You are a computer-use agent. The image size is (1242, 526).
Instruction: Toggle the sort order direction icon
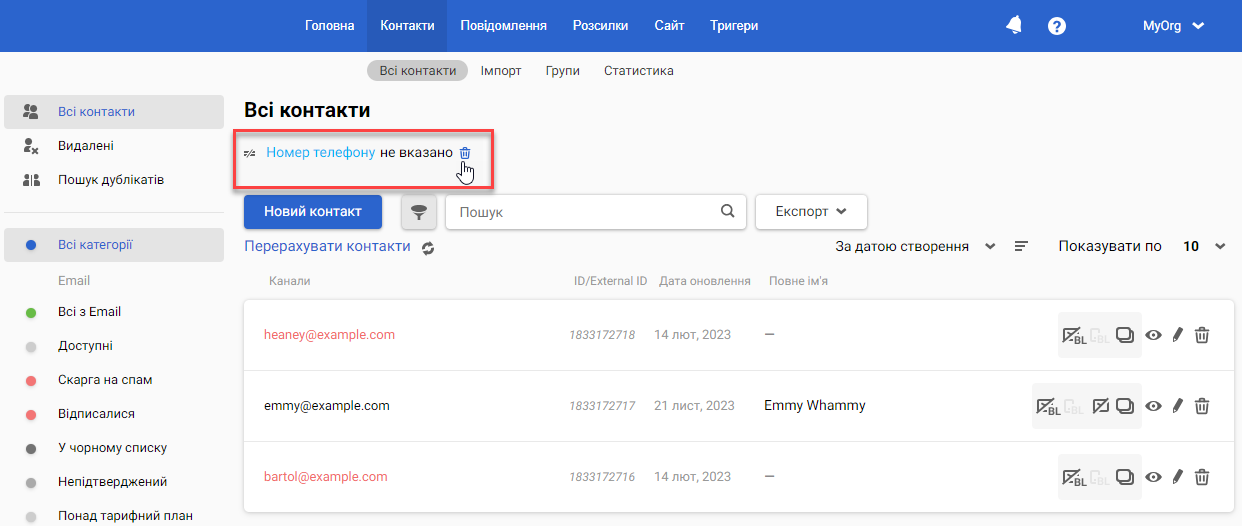coord(1021,246)
